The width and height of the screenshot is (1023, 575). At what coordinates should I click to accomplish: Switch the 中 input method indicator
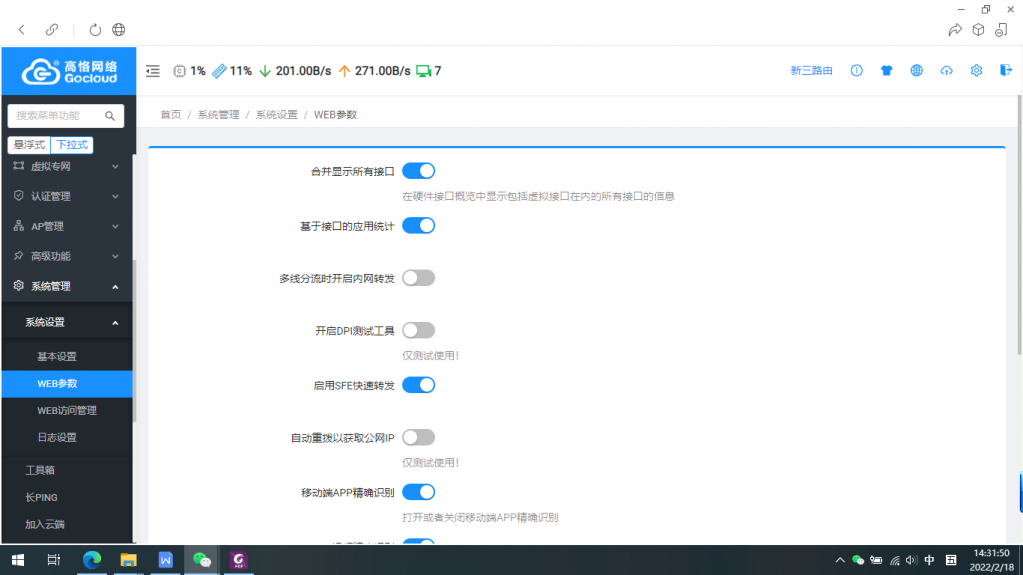[930, 560]
